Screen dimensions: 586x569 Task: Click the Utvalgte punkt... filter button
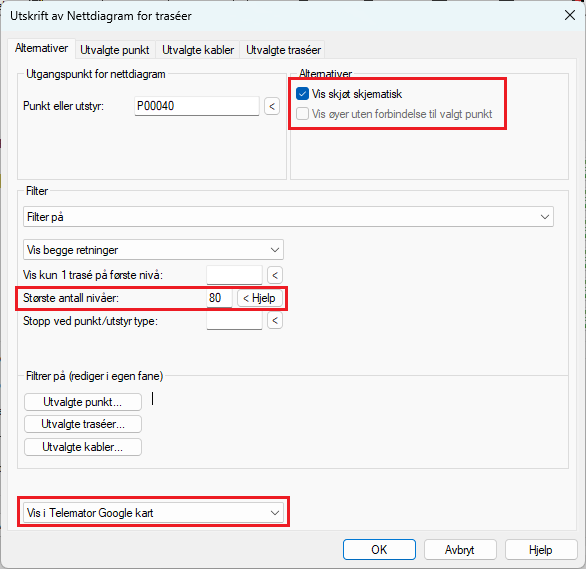coord(83,402)
